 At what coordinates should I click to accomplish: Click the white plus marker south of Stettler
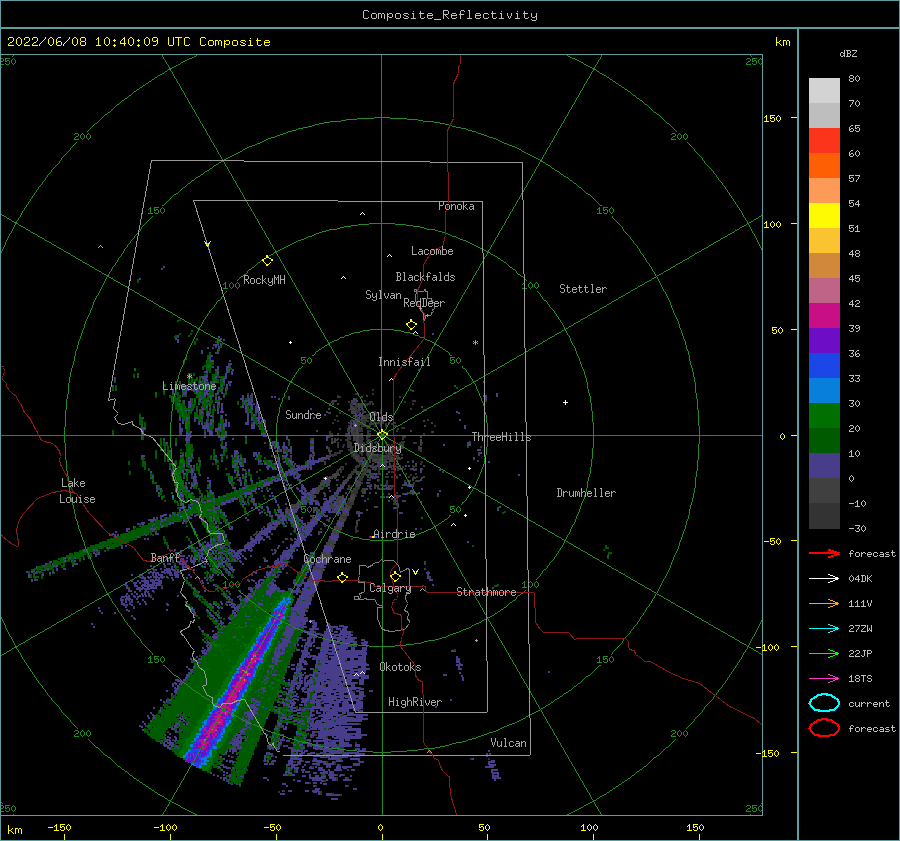[x=565, y=402]
